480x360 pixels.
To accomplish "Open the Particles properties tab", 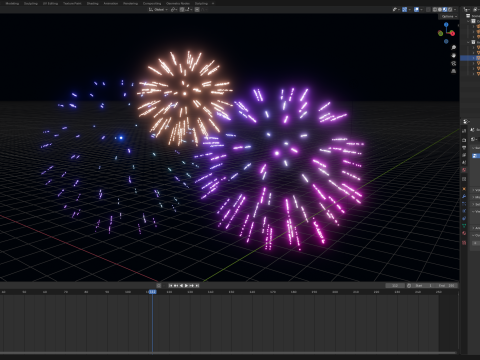I will tap(464, 203).
